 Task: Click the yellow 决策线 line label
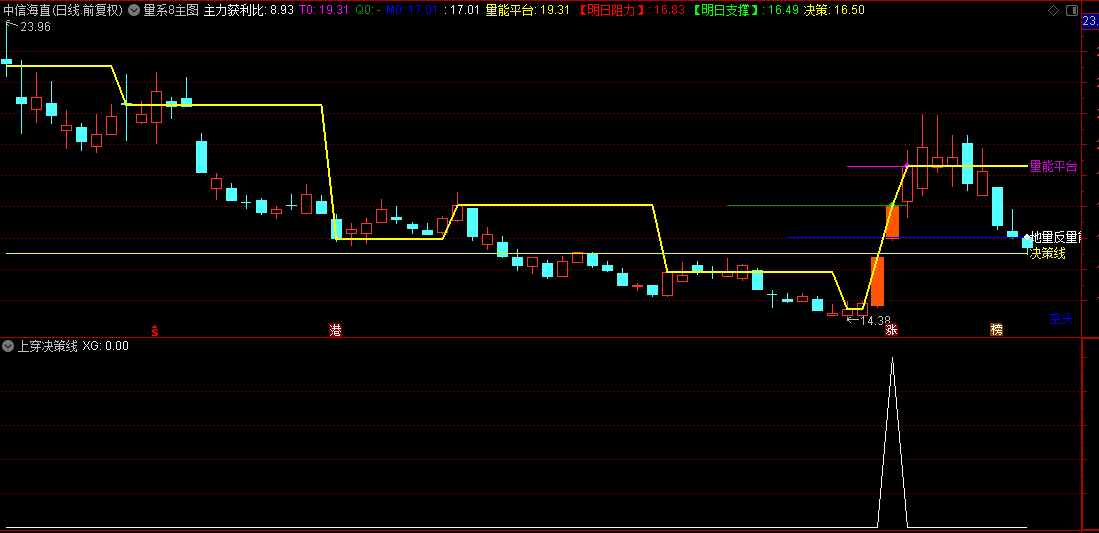(x=1047, y=253)
